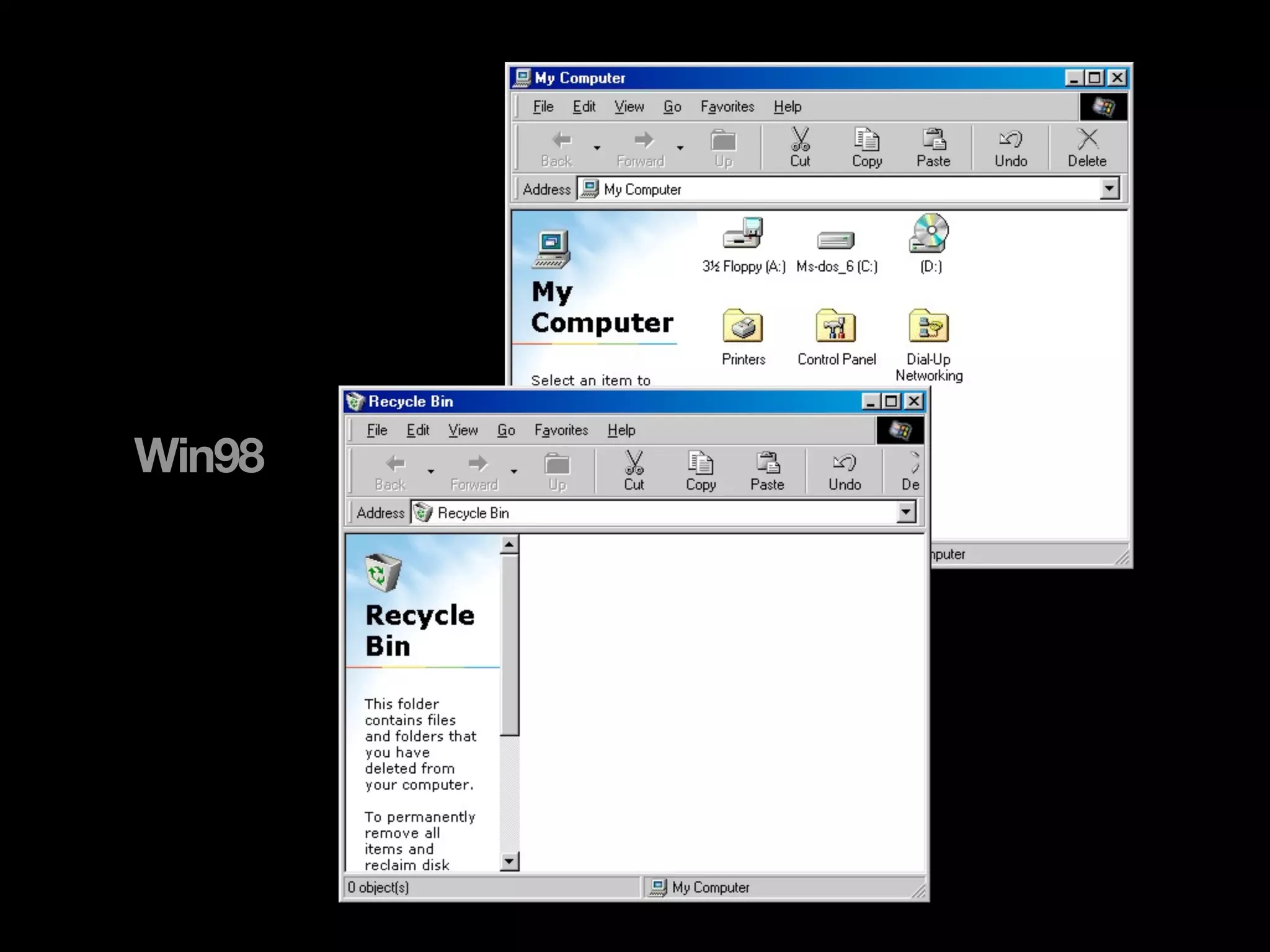Select the (D:) CD-ROM drive icon

929,233
